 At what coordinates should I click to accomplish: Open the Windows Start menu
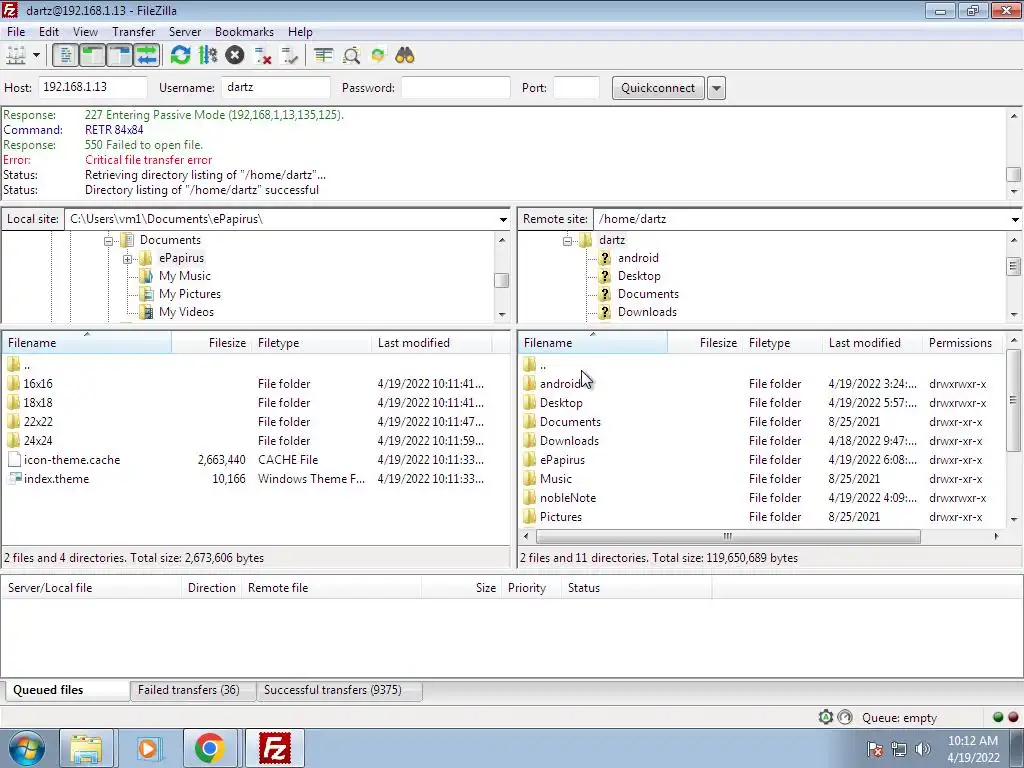26,748
